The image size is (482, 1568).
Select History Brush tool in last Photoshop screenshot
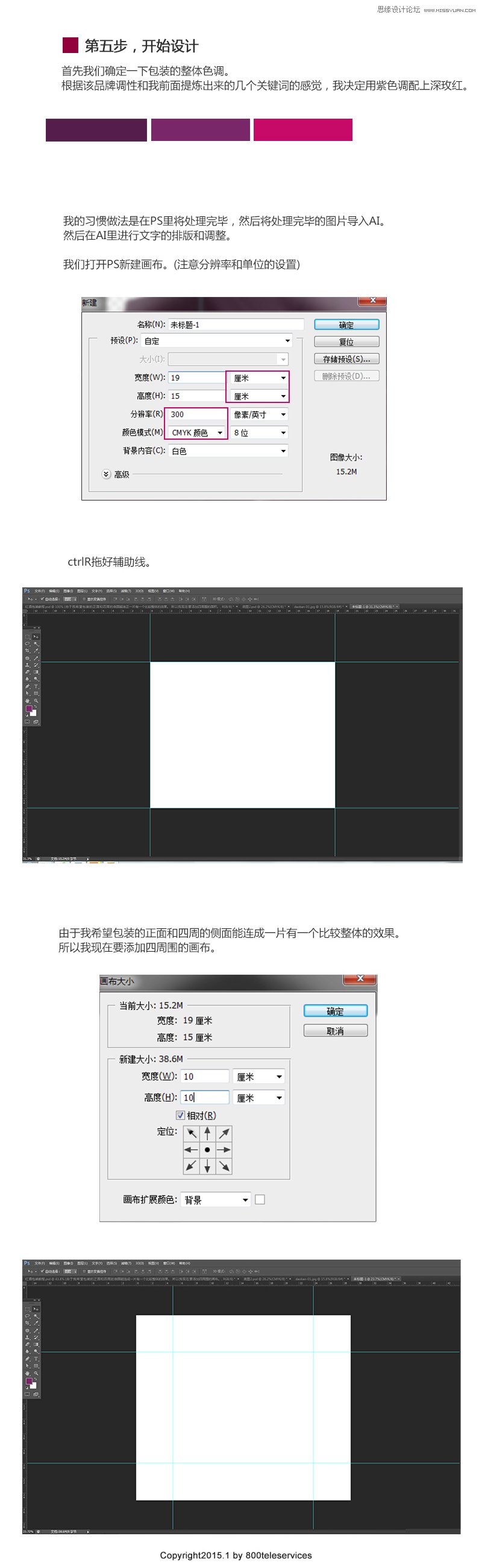[x=37, y=1338]
